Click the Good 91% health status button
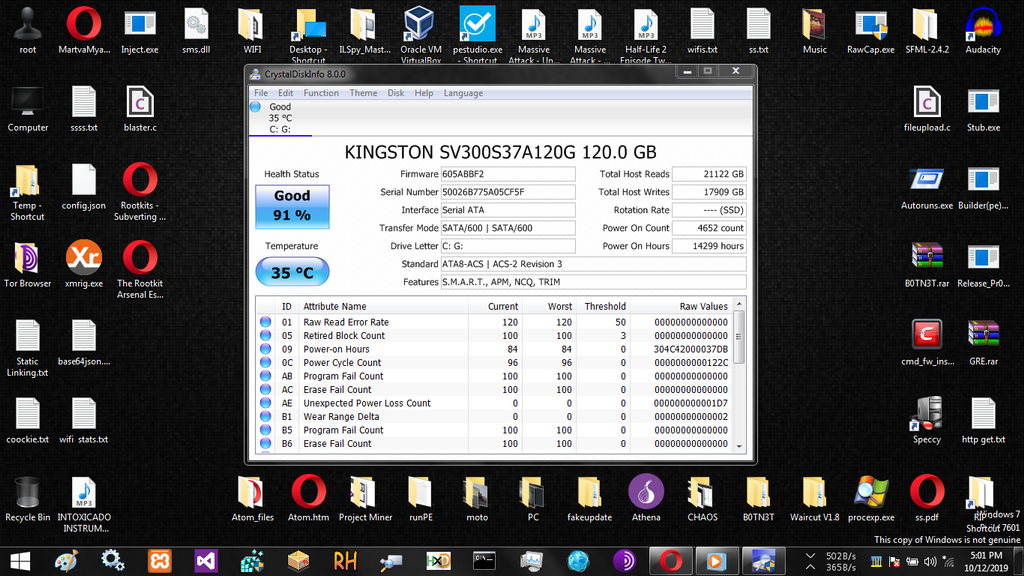This screenshot has width=1024, height=576. click(x=292, y=206)
